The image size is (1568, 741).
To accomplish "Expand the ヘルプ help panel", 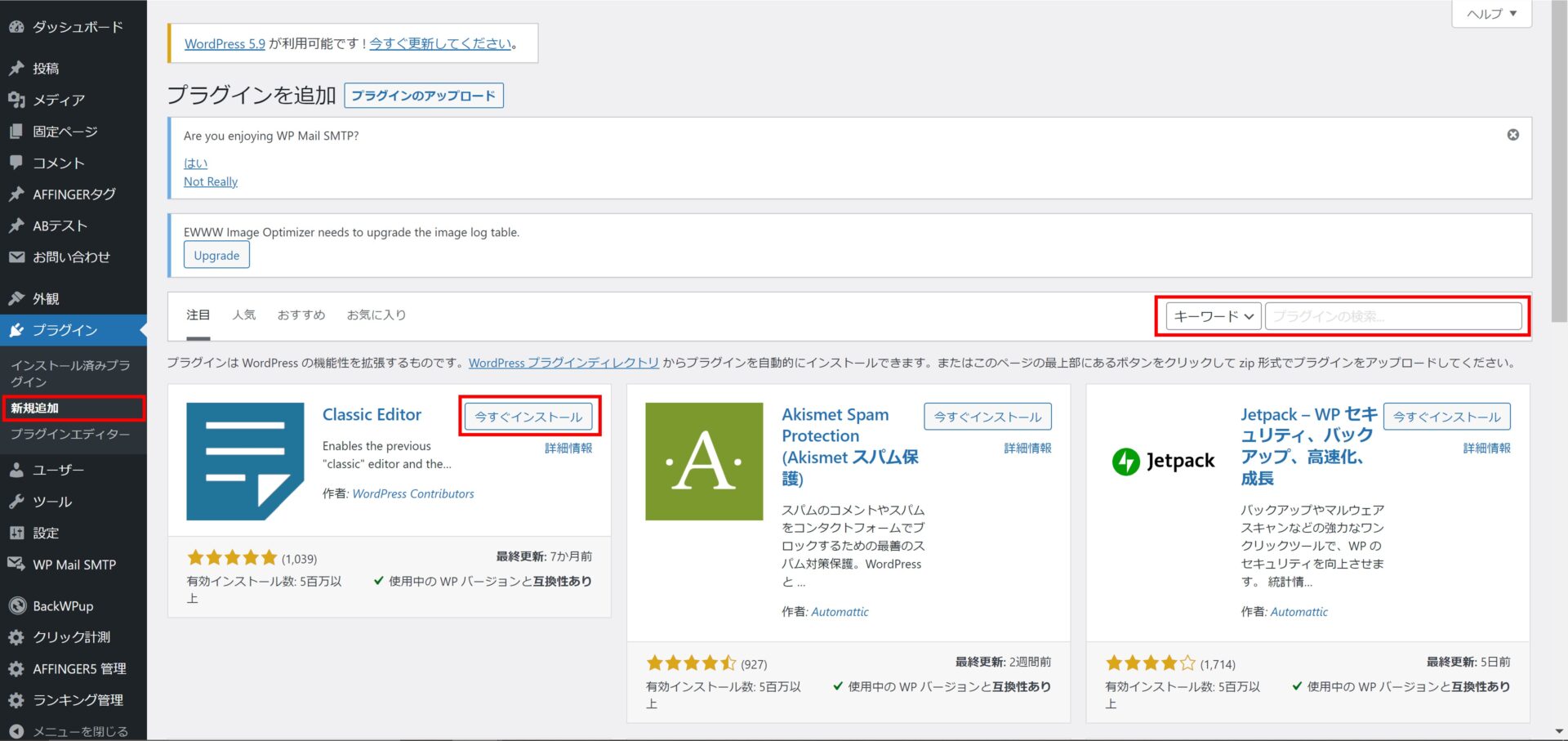I will pyautogui.click(x=1491, y=14).
